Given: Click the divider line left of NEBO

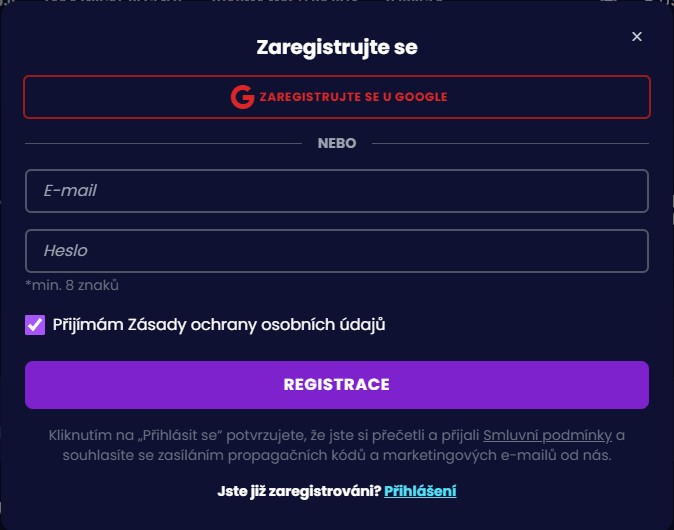Looking at the screenshot, I should pos(160,143).
